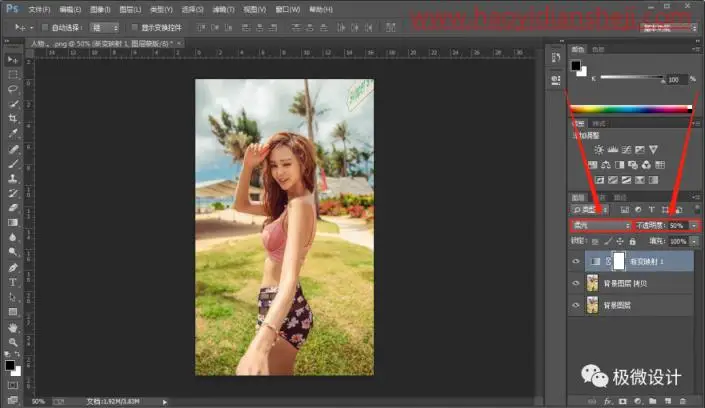Image resolution: width=705 pixels, height=408 pixels.
Task: Open the fill slider dropdown arrow
Action: pos(694,242)
